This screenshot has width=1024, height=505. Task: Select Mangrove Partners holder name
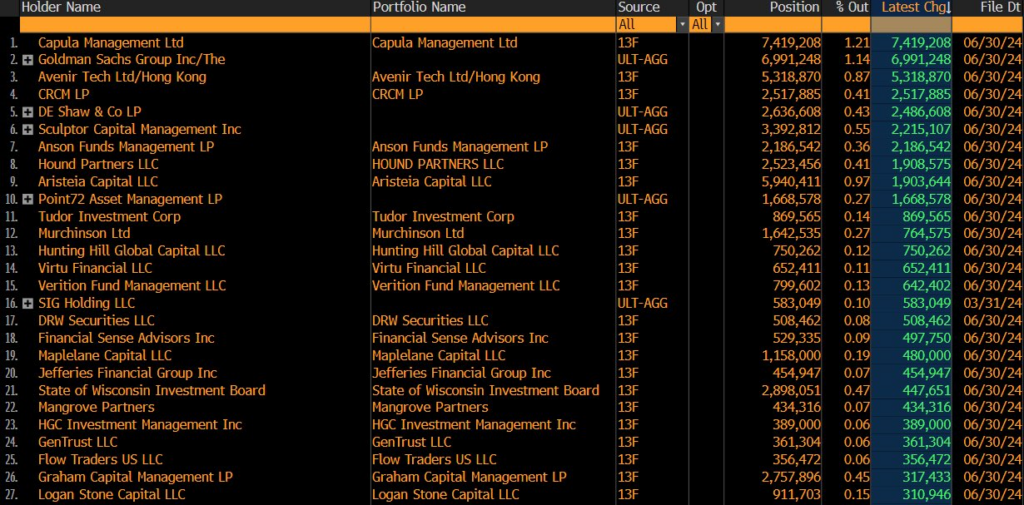click(96, 408)
